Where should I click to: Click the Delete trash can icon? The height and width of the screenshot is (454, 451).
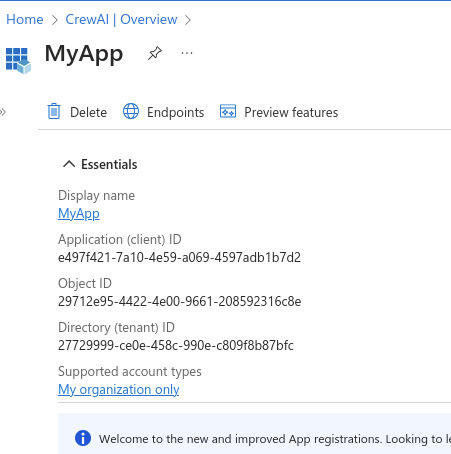click(54, 111)
